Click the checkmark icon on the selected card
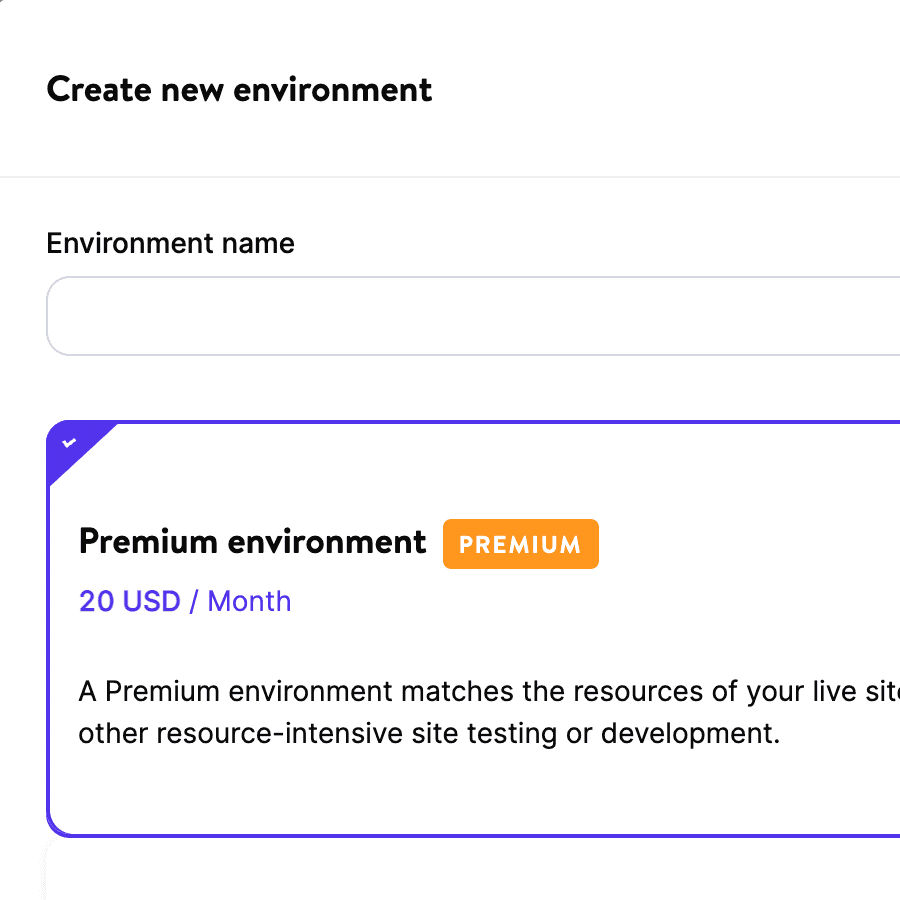Image resolution: width=900 pixels, height=900 pixels. (x=68, y=442)
